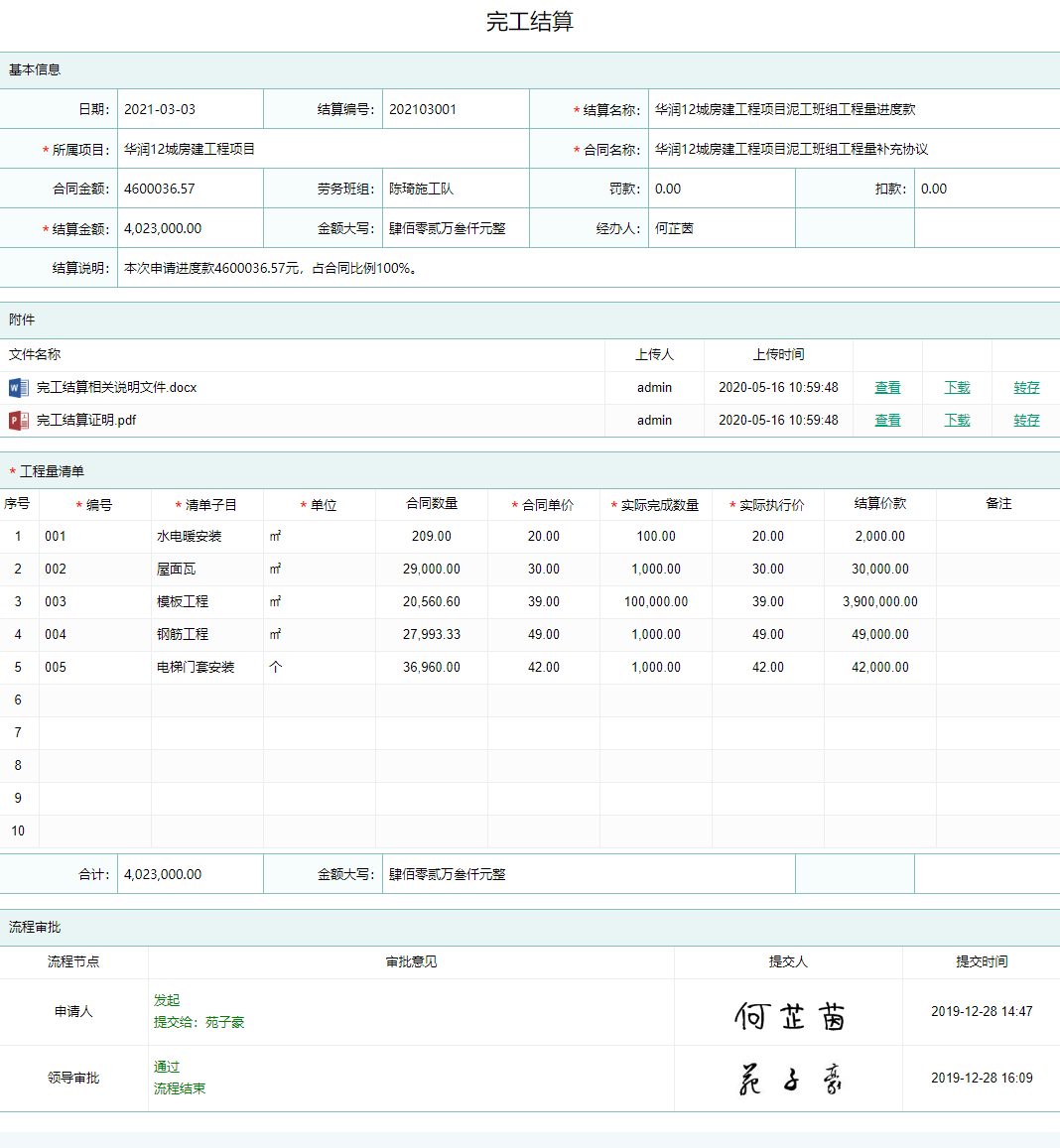
Task: Select the 结算编号 field 202103001
Action: pyautogui.click(x=456, y=109)
